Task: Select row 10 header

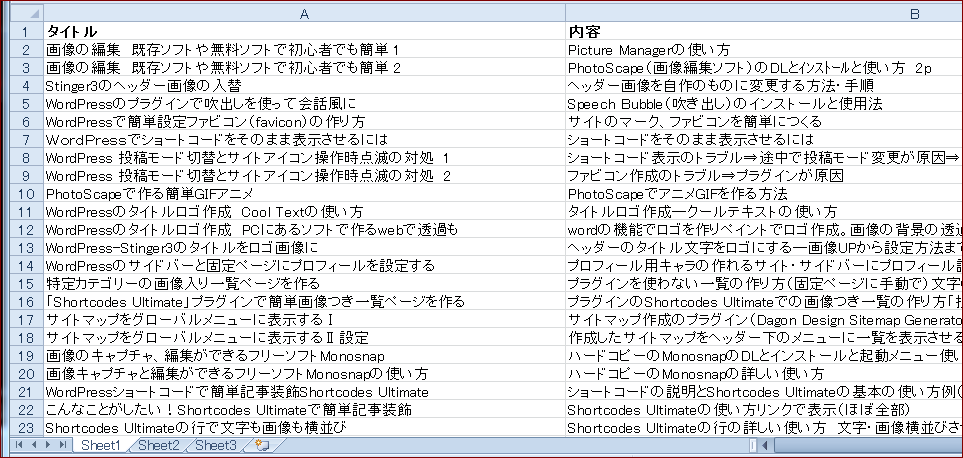Action: (x=26, y=193)
